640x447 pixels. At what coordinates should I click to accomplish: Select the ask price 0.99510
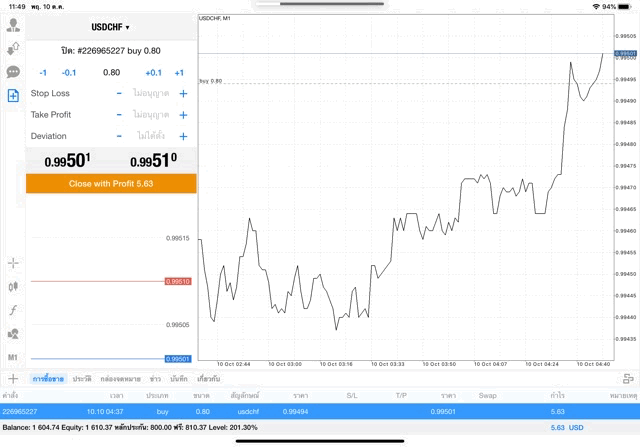click(x=153, y=160)
